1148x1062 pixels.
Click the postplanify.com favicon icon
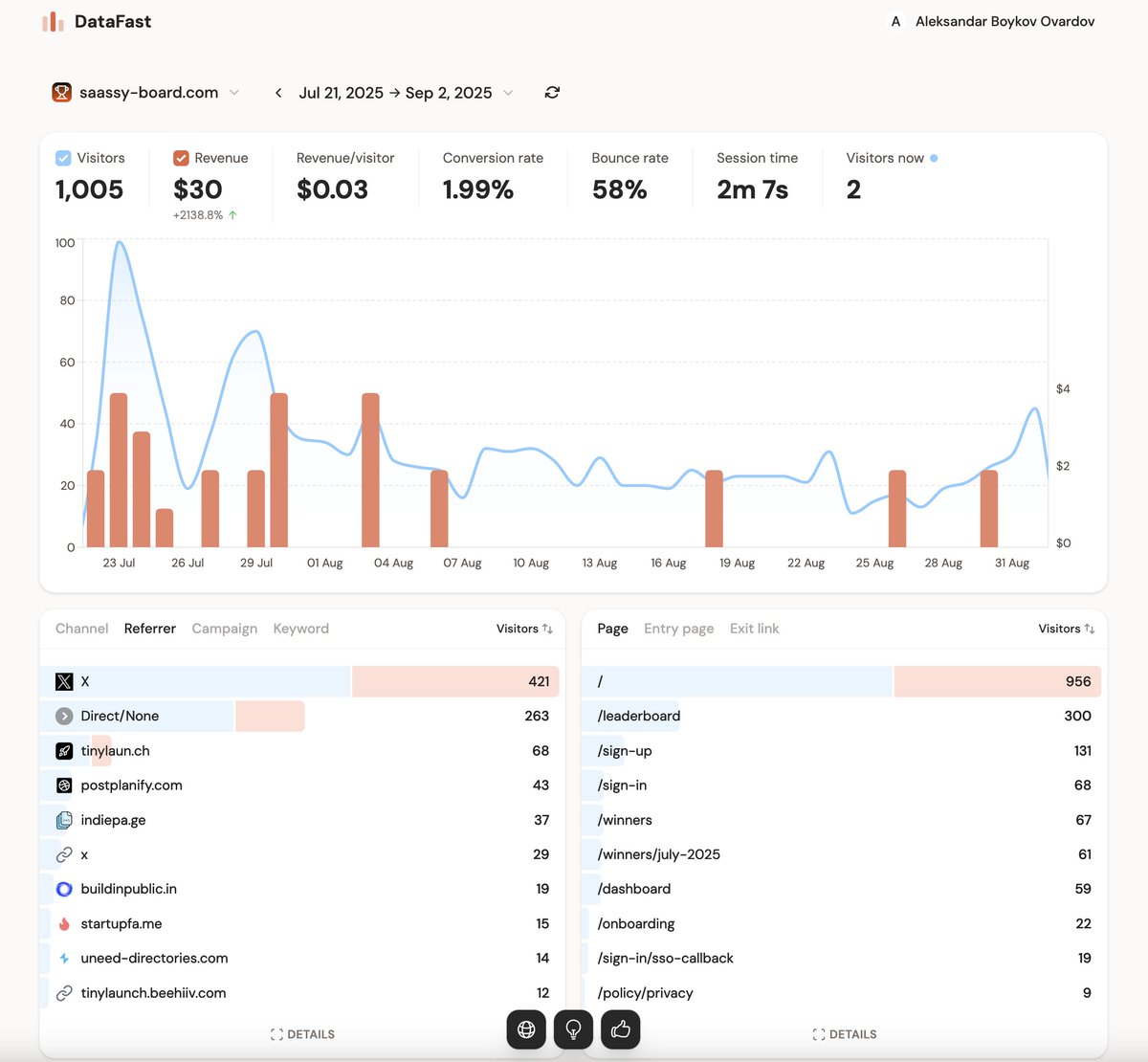point(64,785)
